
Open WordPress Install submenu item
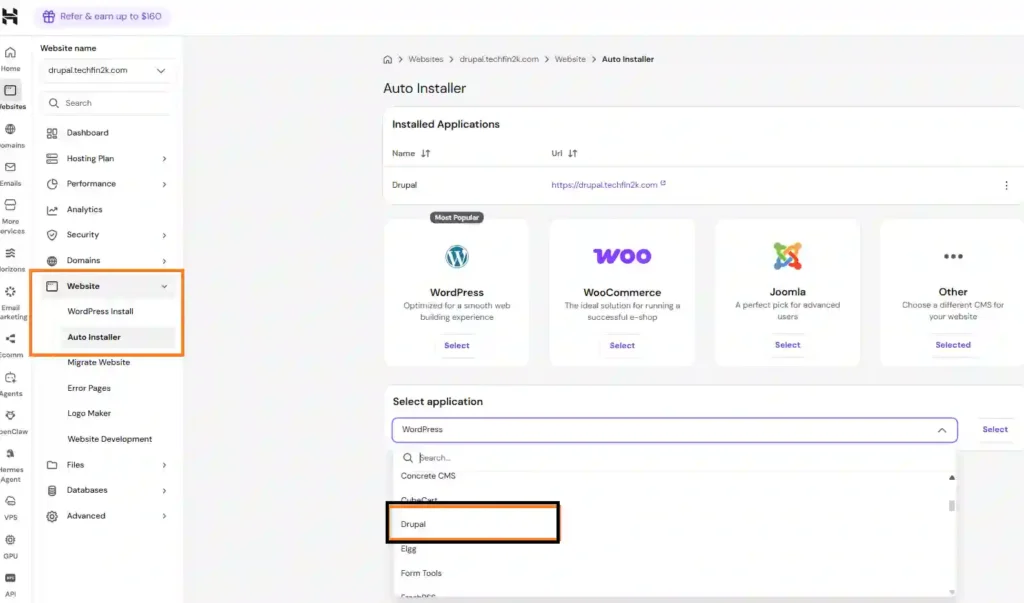(x=100, y=312)
